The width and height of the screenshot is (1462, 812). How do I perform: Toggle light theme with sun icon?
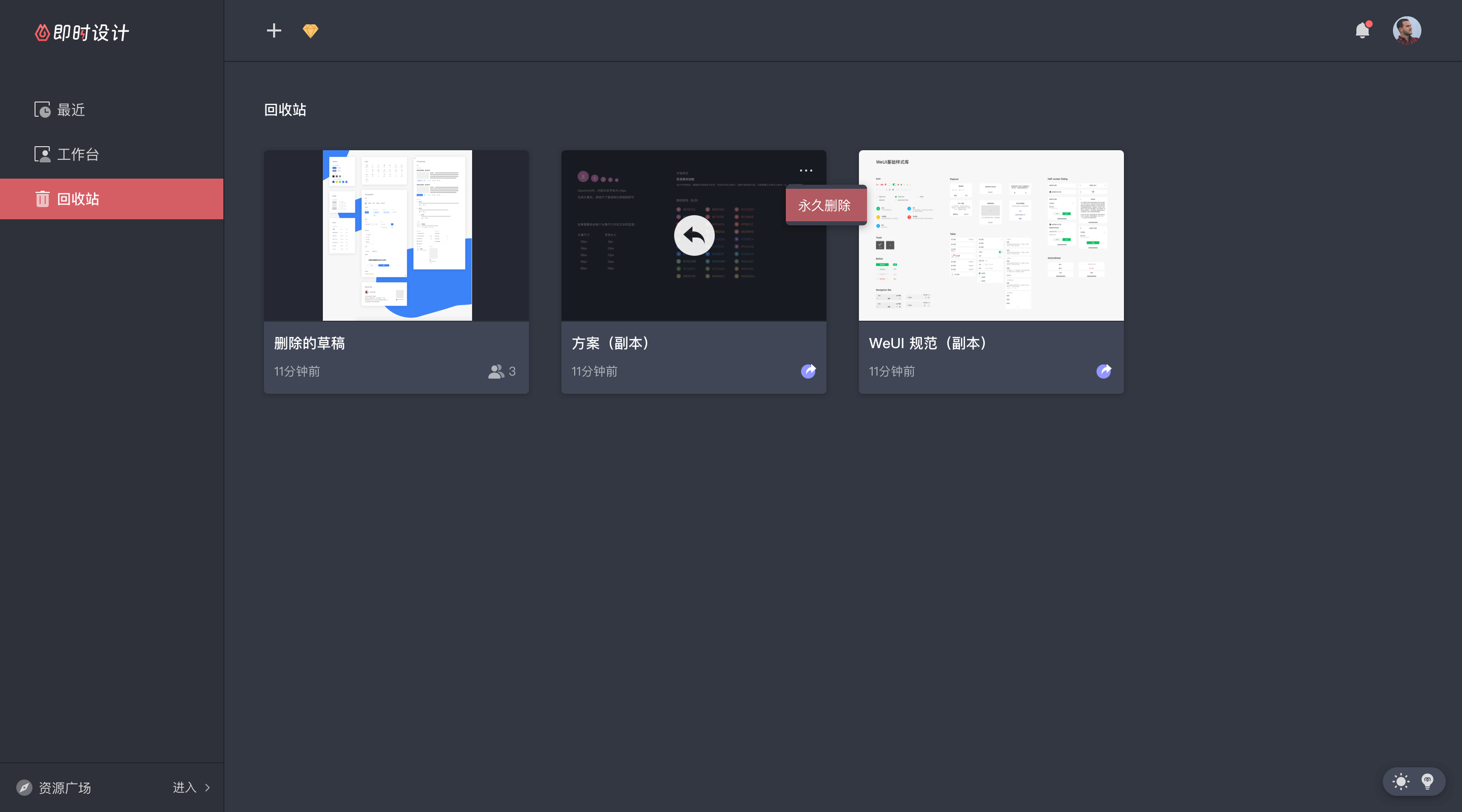pyautogui.click(x=1400, y=782)
